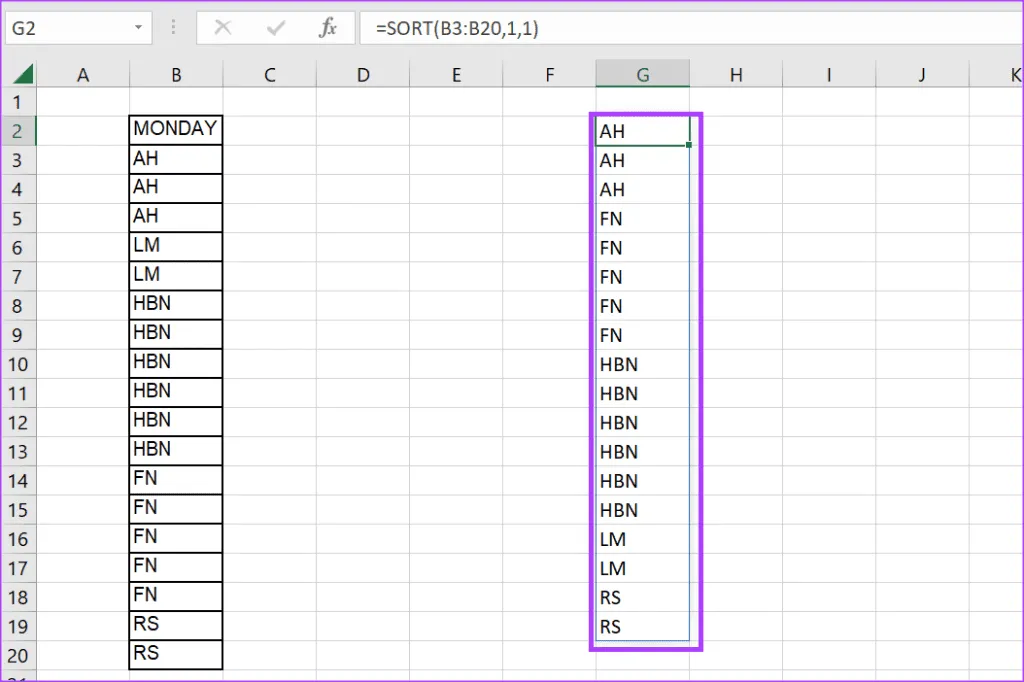
Task: Select cell G10 with first sorted HBN
Action: pyautogui.click(x=642, y=365)
